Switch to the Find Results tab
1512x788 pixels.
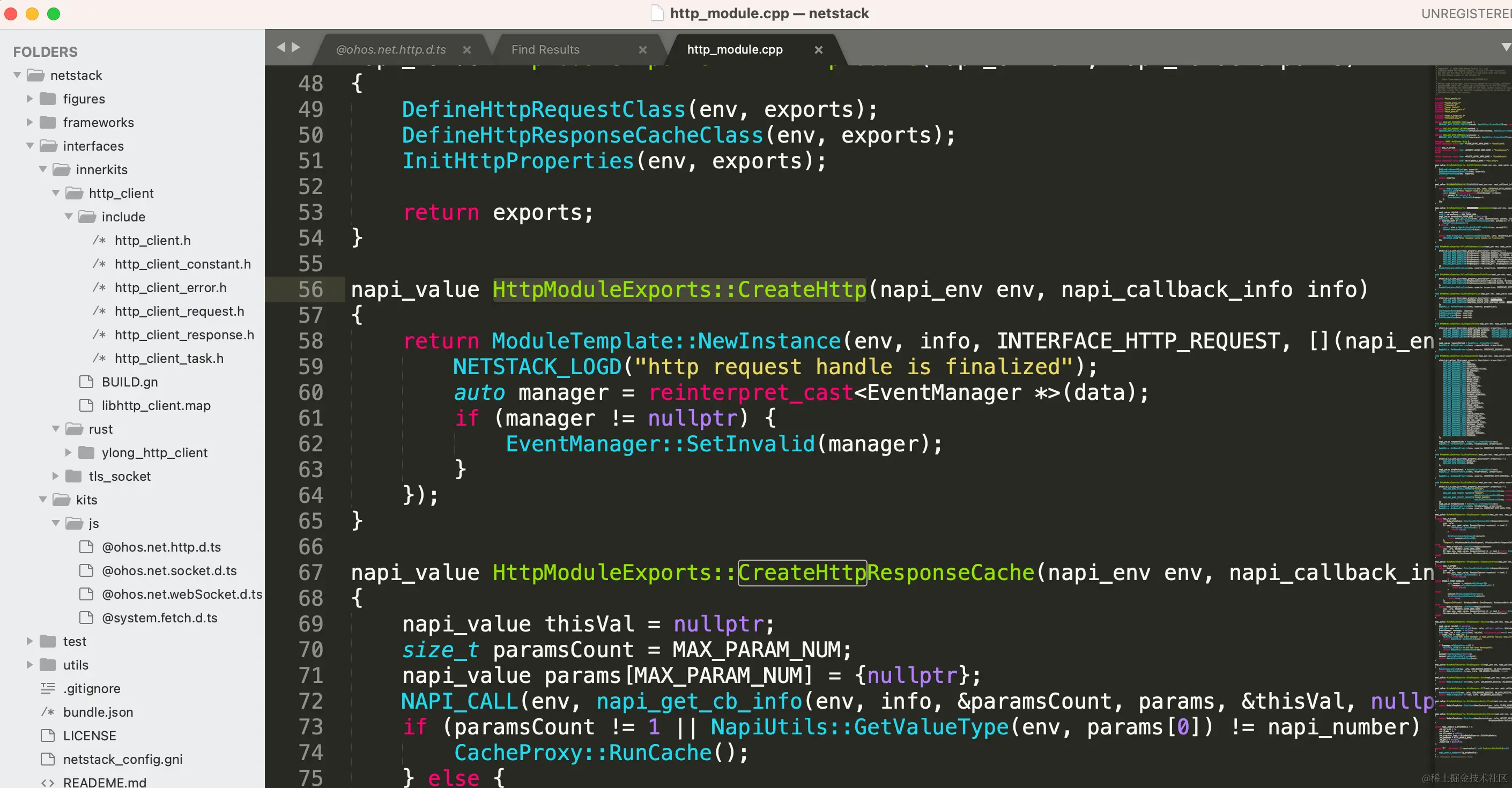click(545, 49)
